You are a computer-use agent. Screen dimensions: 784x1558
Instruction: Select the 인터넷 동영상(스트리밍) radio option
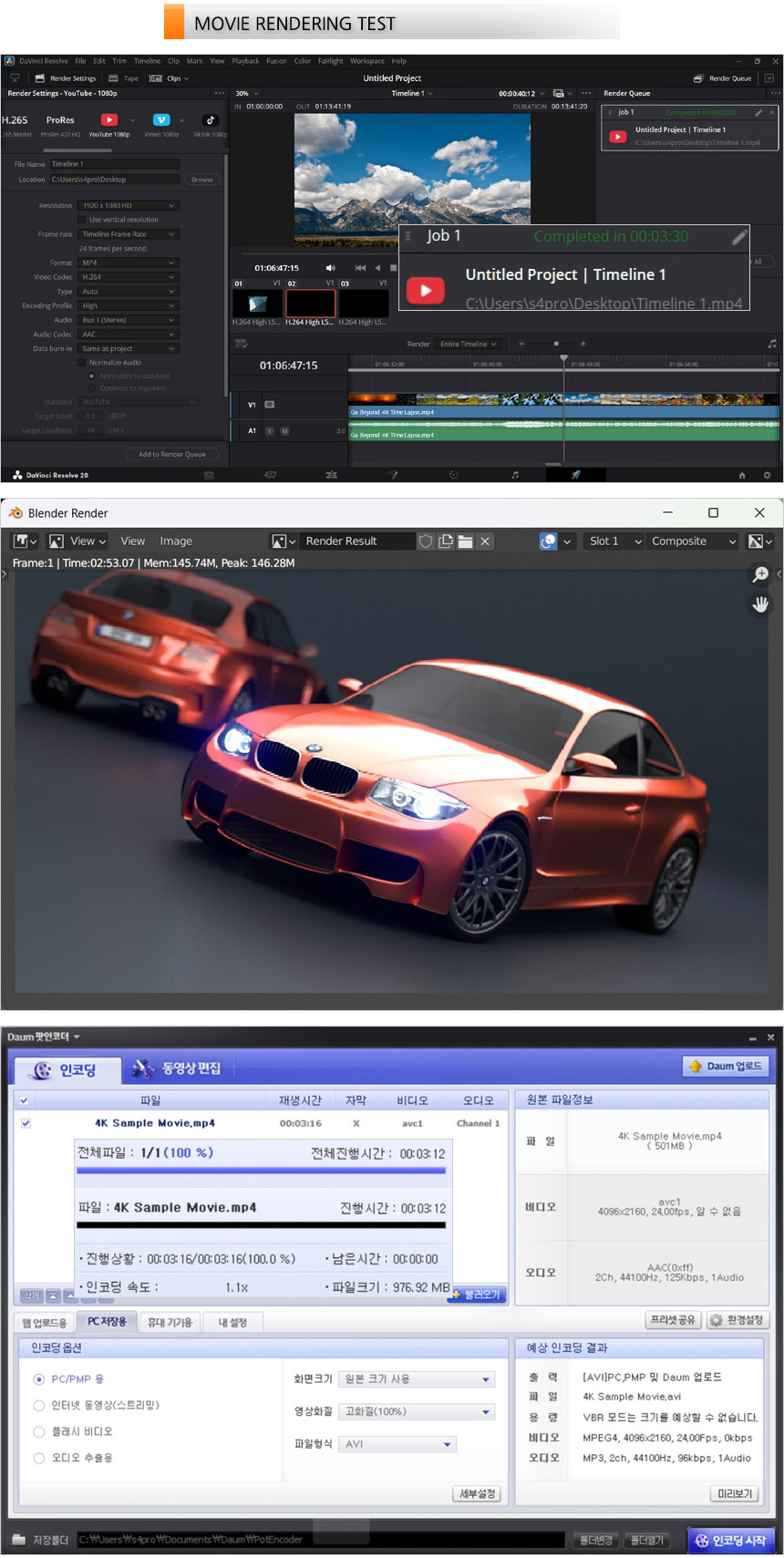[x=39, y=1405]
